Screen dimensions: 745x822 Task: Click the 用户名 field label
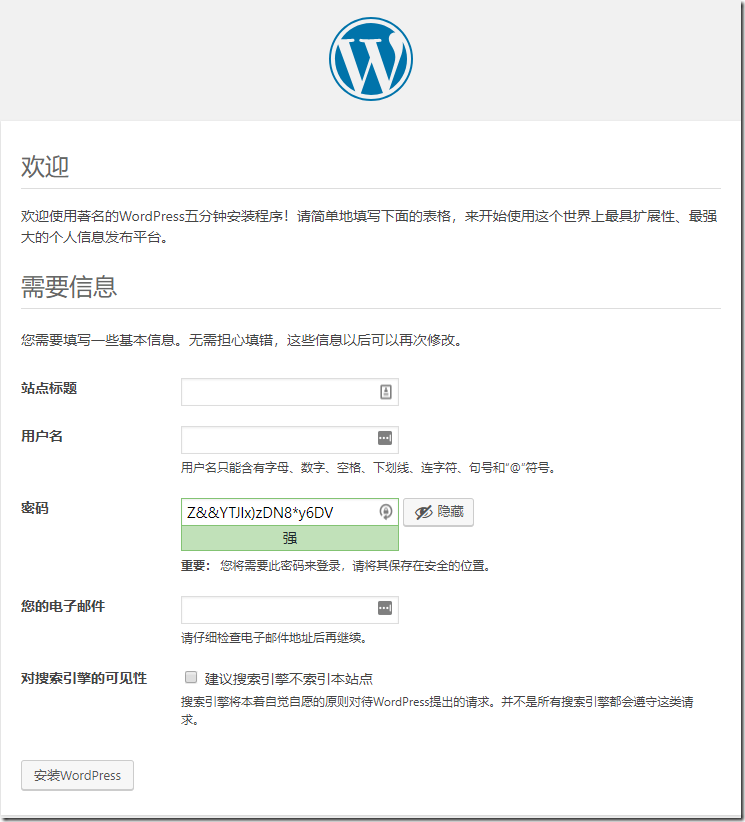click(42, 436)
